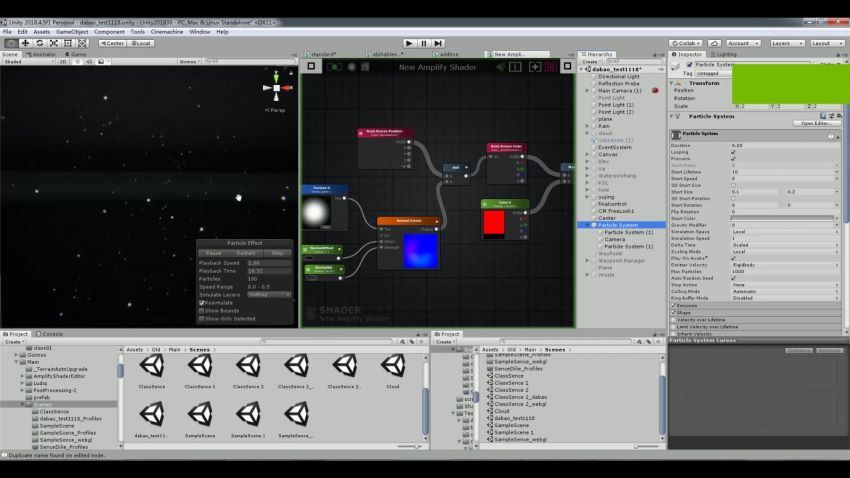This screenshot has width=850, height=478.
Task: Toggle Show Only Selected checkbox
Action: pos(202,319)
